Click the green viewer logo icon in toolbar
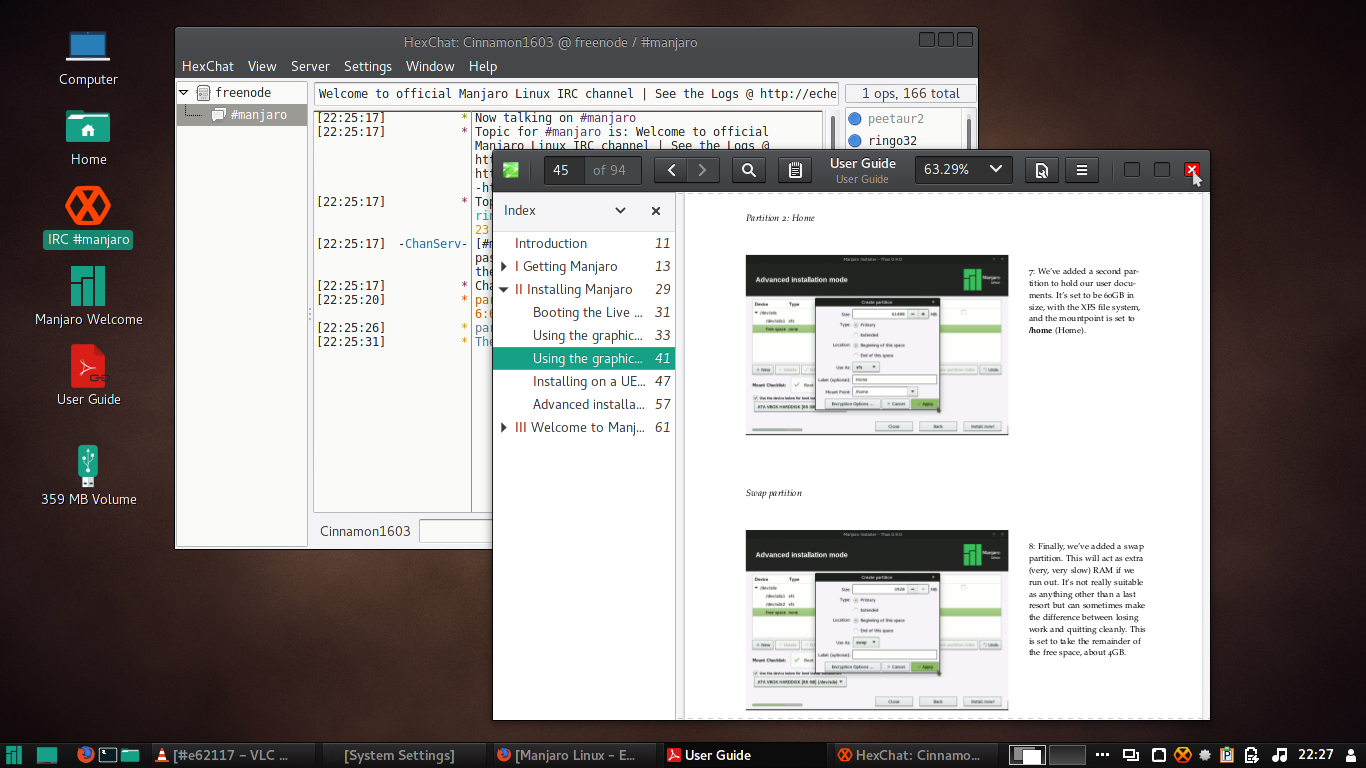The height and width of the screenshot is (768, 1366). tap(510, 169)
